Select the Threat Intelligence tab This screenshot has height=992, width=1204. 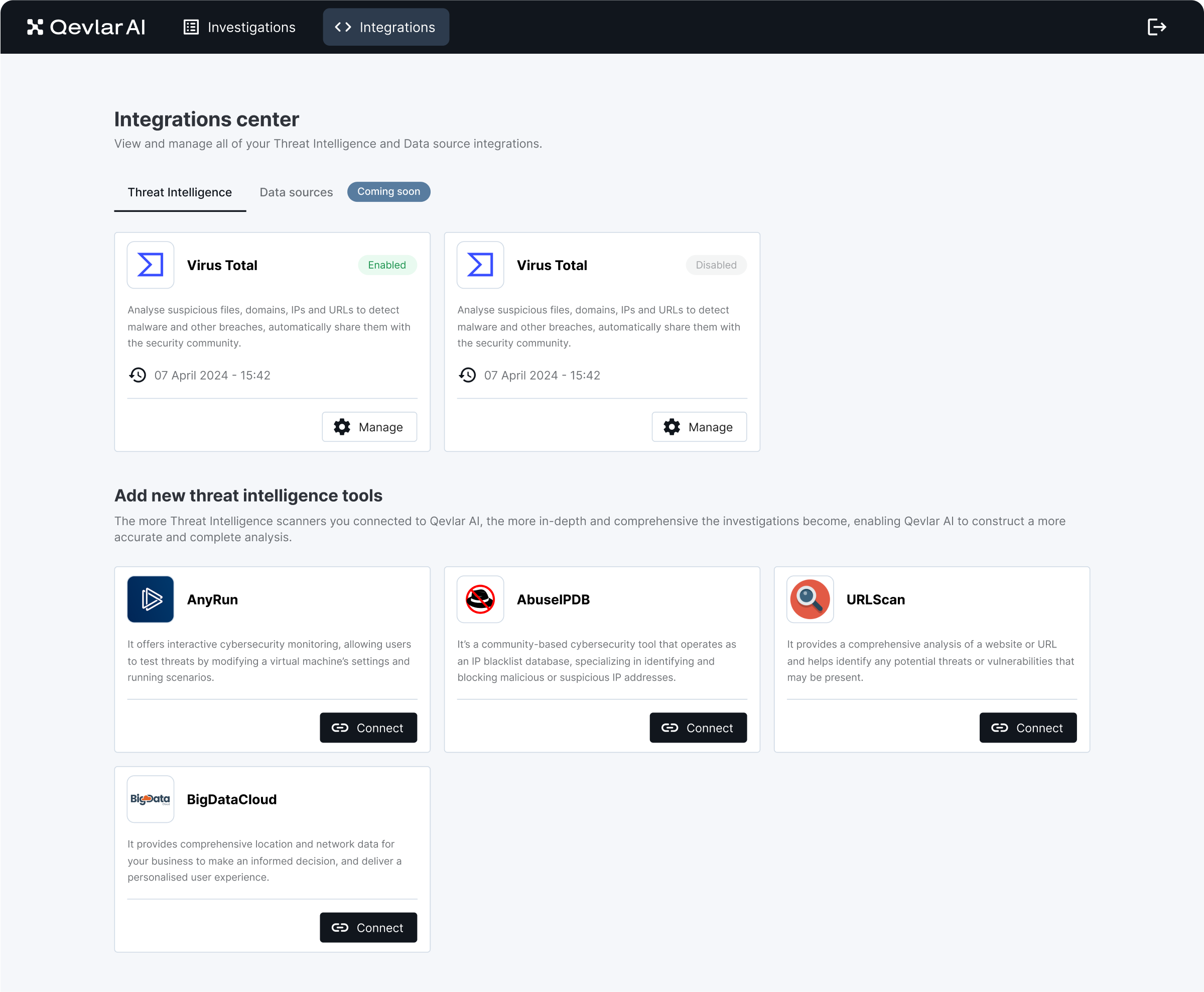click(179, 192)
